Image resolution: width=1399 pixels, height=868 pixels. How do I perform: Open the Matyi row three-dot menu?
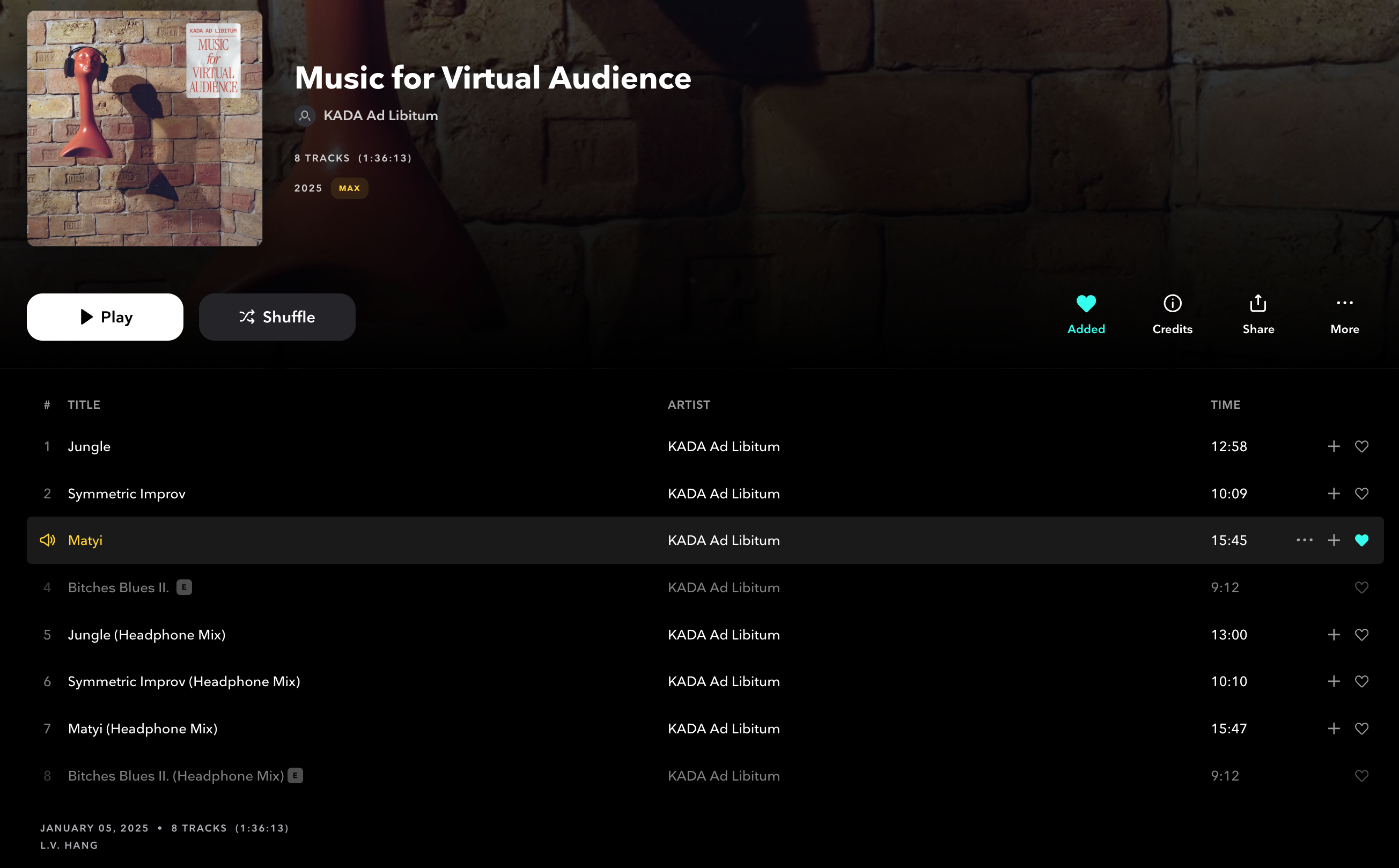(1304, 540)
